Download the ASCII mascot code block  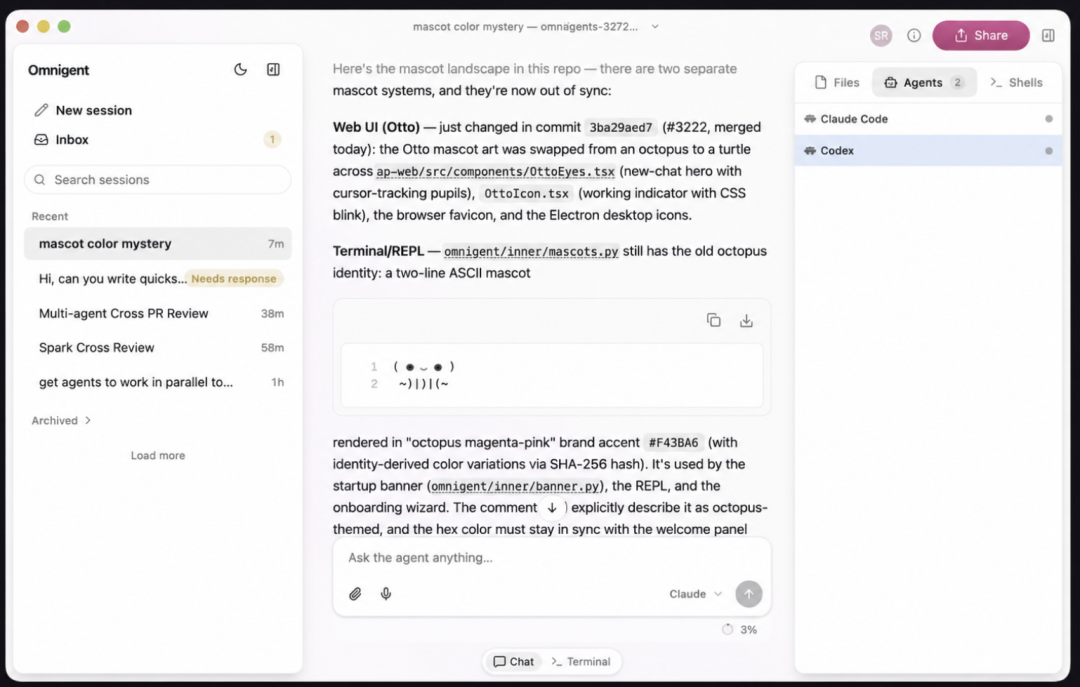(746, 320)
